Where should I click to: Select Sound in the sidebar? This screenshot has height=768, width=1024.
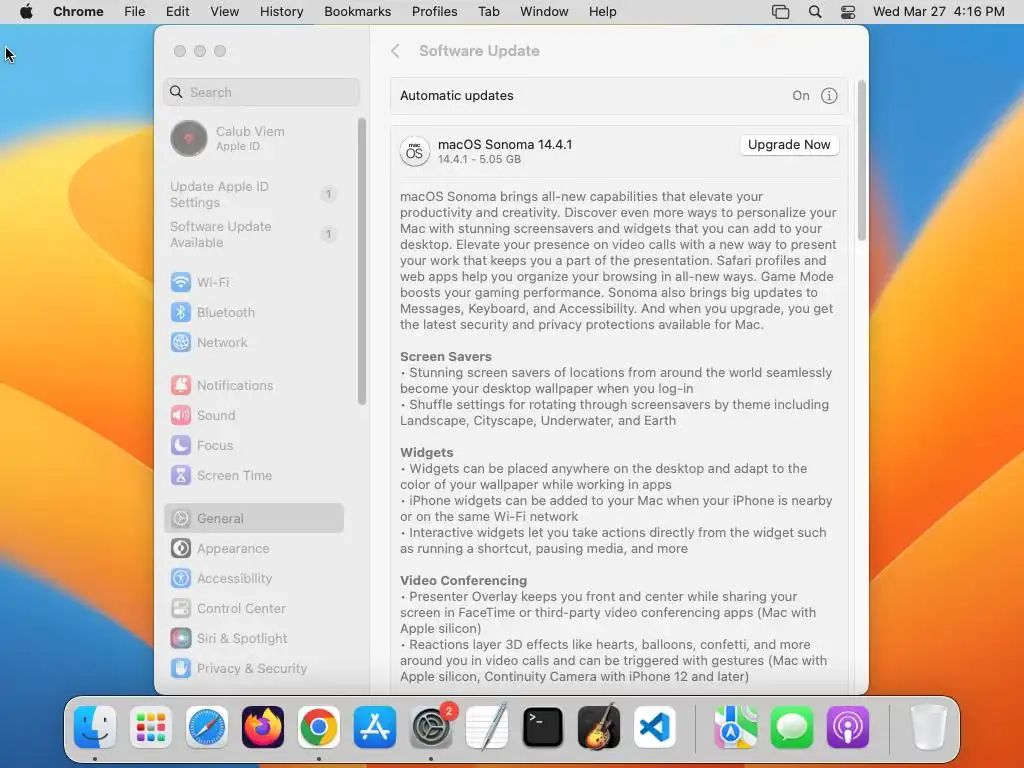[253, 415]
